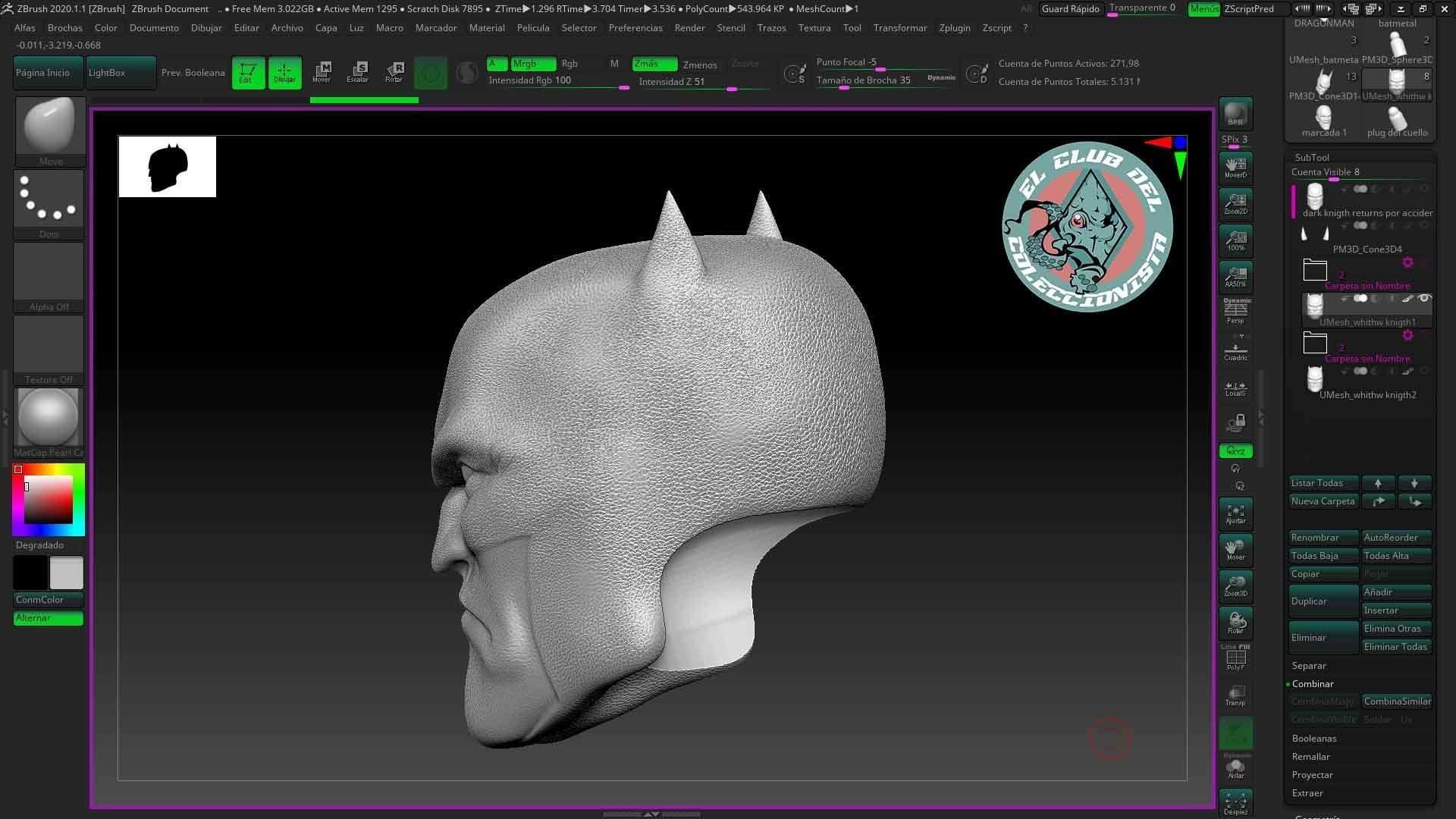The height and width of the screenshot is (819, 1456).
Task: Select the Mover transform tool in top shelf
Action: 322,73
